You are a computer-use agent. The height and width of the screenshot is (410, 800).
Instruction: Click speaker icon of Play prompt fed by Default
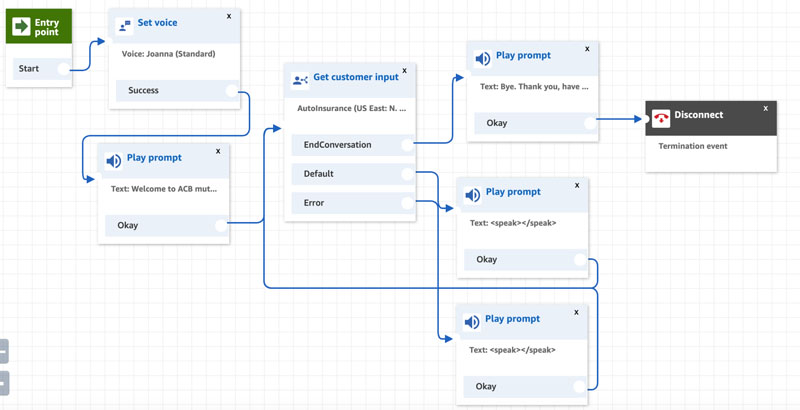point(471,322)
